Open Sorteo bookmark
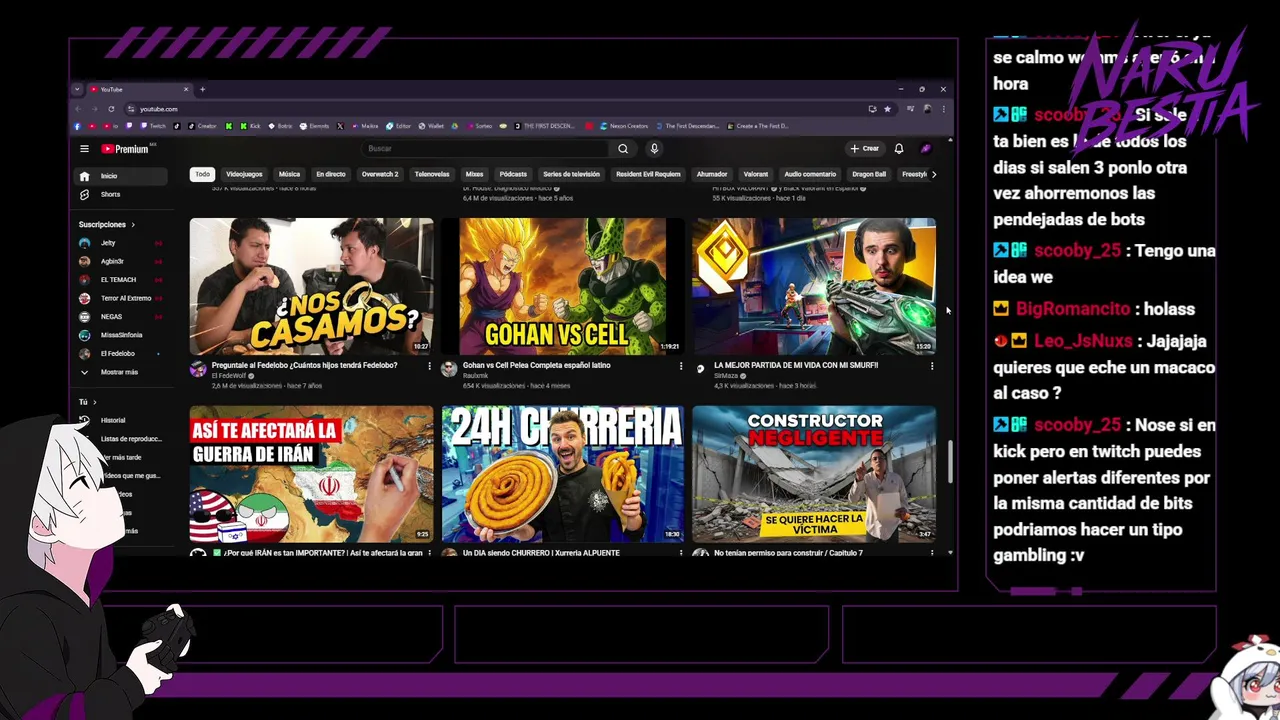The image size is (1280, 720). pos(479,126)
